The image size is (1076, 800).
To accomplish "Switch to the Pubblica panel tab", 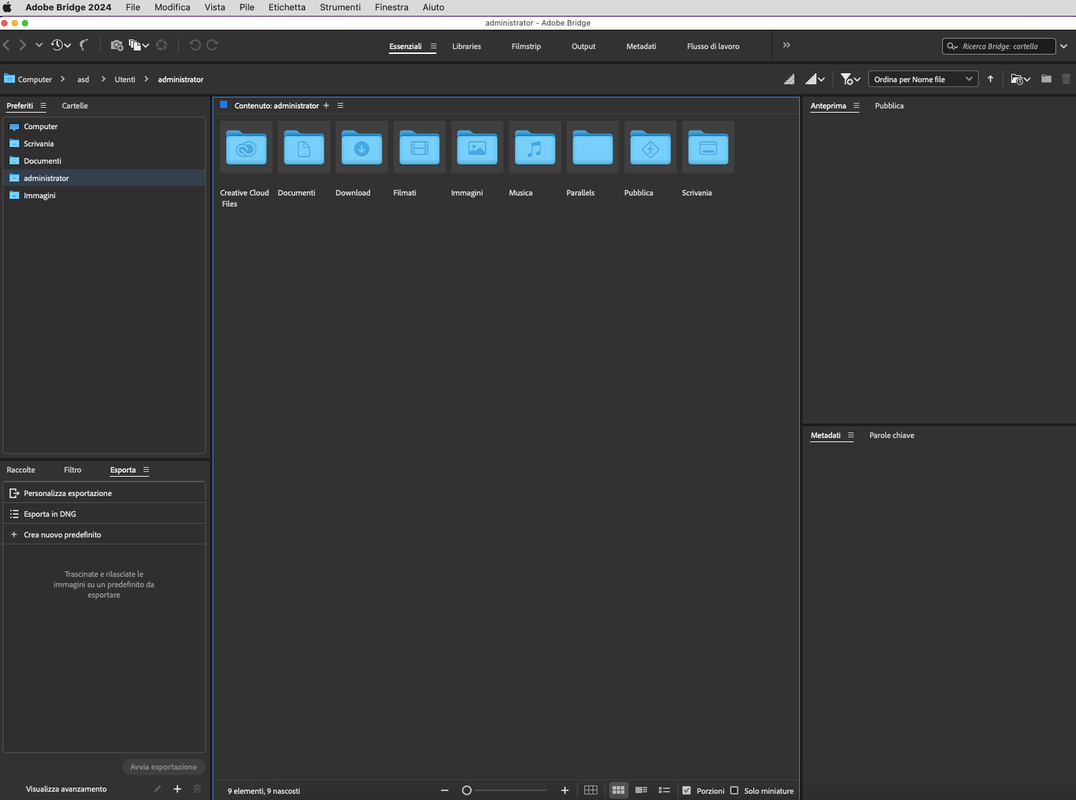I will (x=889, y=106).
